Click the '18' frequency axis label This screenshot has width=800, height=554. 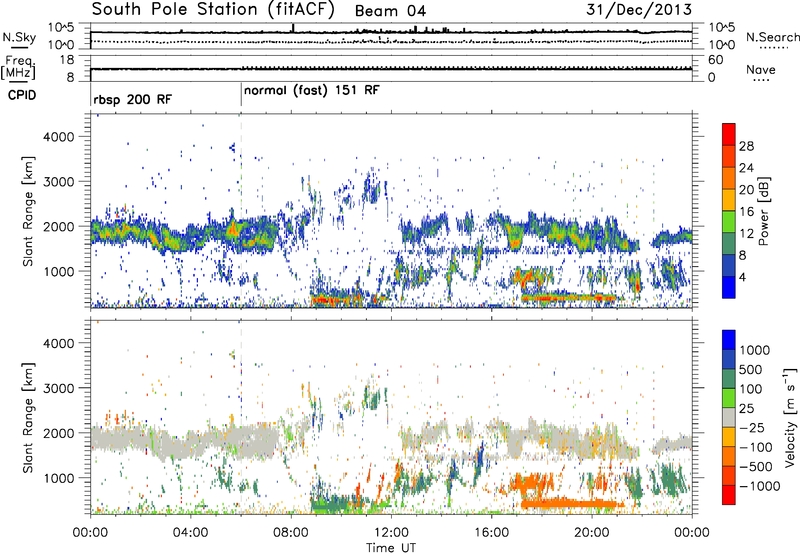[67, 60]
